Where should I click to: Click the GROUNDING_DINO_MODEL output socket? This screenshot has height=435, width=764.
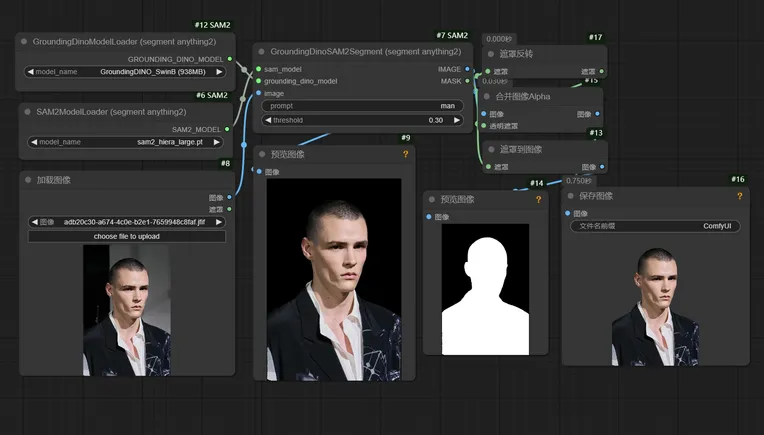[229, 59]
